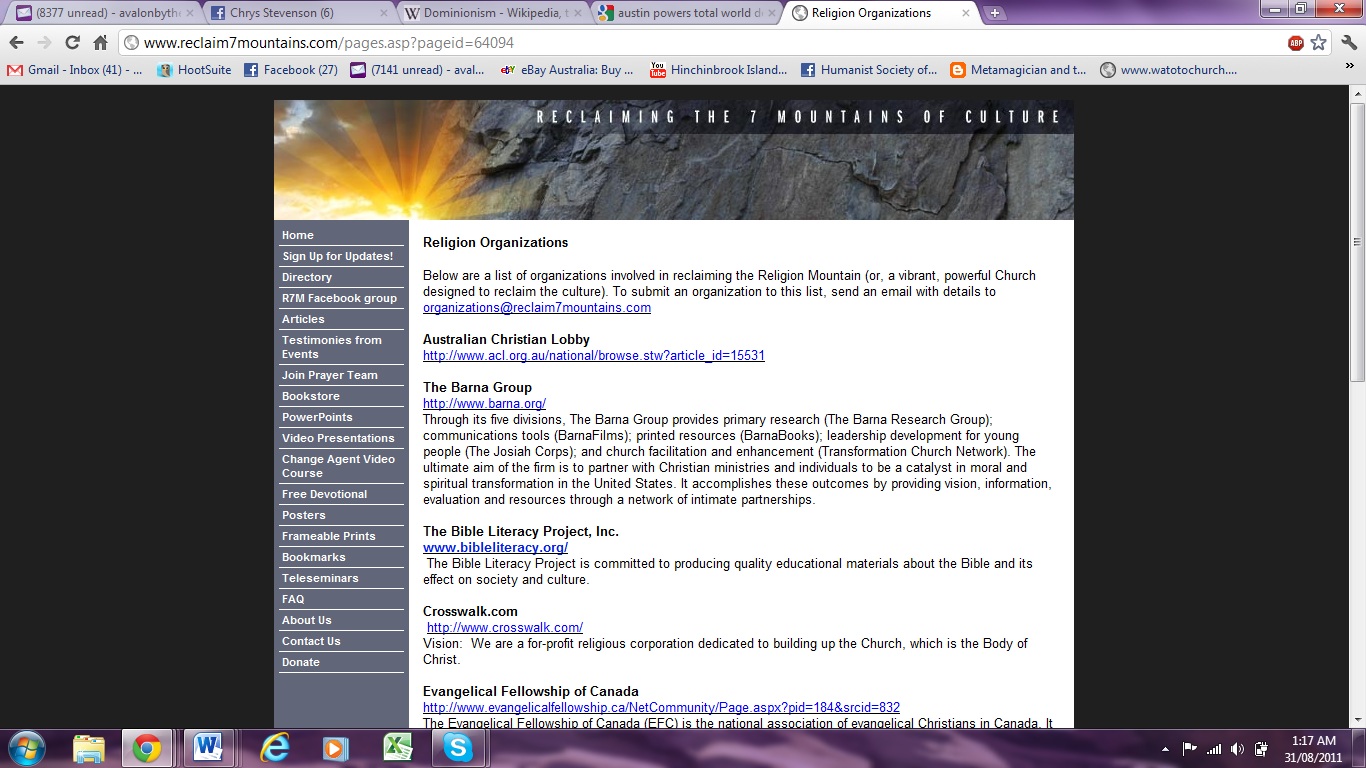Image resolution: width=1366 pixels, height=768 pixels.
Task: Launch Skype from the taskbar
Action: (457, 748)
